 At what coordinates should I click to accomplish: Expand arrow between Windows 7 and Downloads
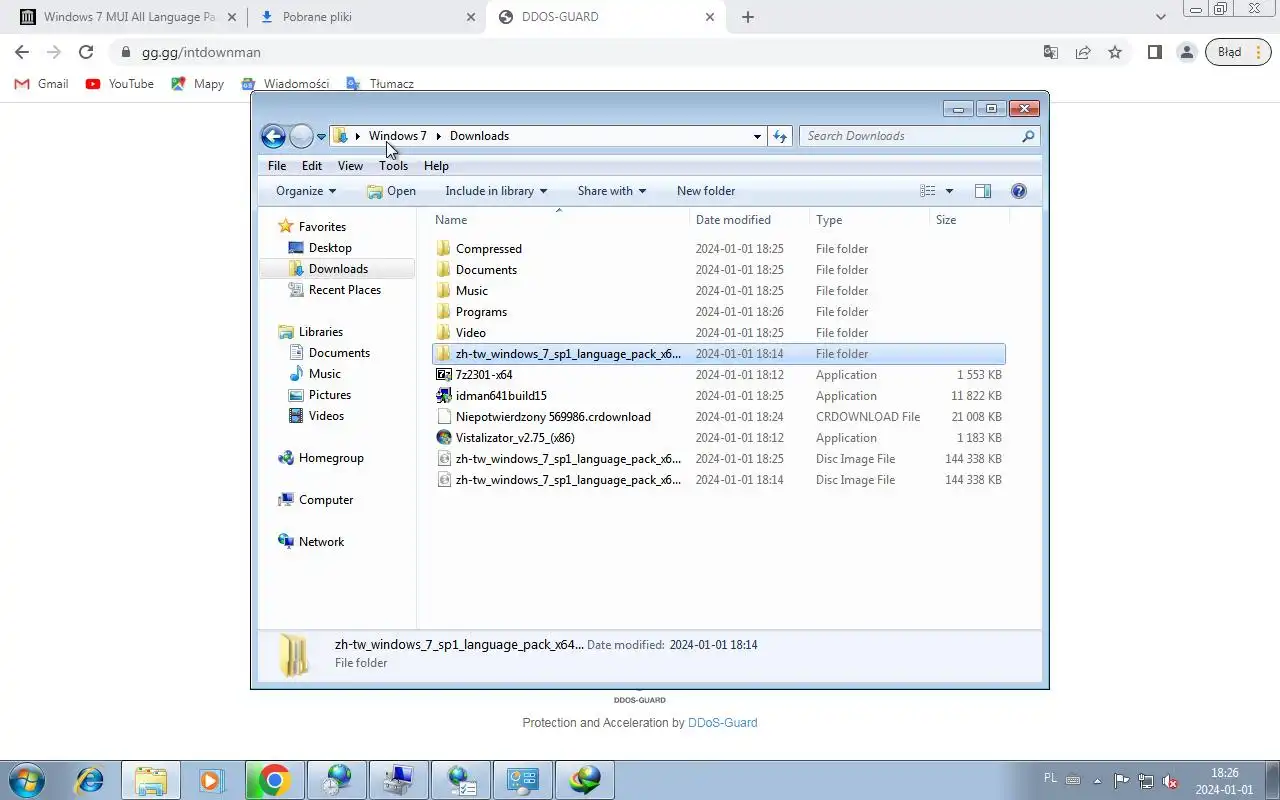coord(438,136)
